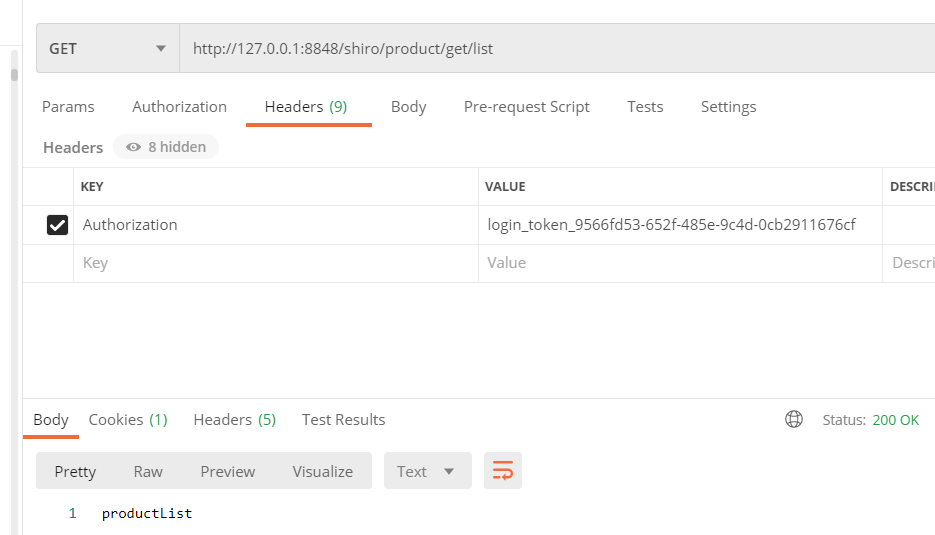Open the GET method dropdown
The image size is (935, 535).
pyautogui.click(x=108, y=48)
